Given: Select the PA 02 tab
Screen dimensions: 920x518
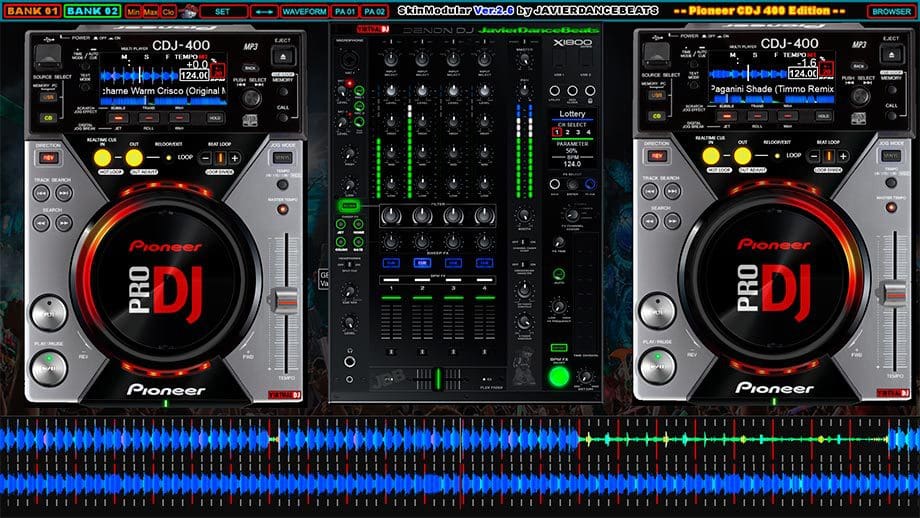Looking at the screenshot, I should 374,12.
